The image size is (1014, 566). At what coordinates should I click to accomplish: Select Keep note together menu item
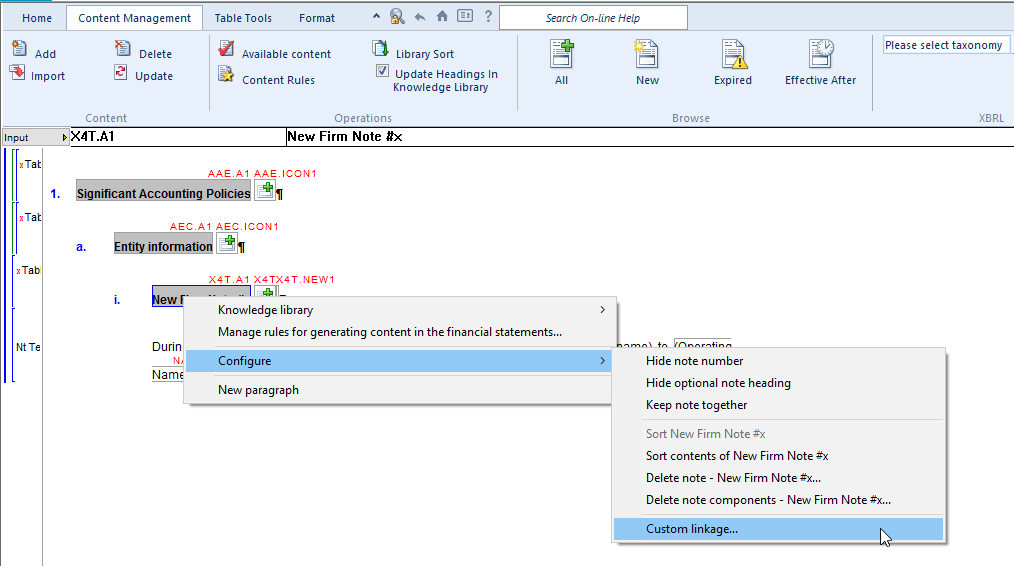tap(696, 405)
